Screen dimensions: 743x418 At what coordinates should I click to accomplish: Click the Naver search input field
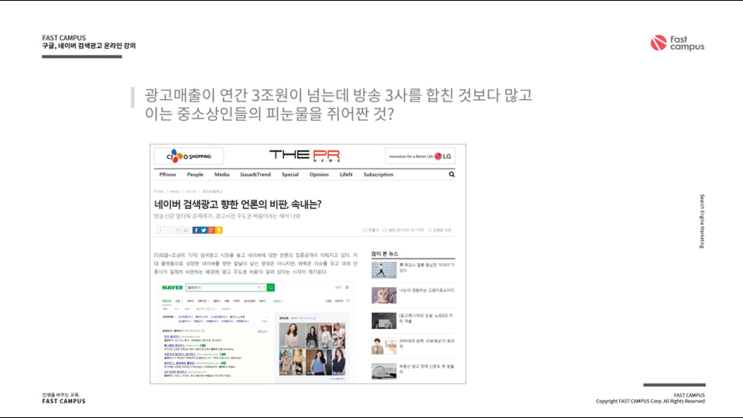click(x=226, y=288)
